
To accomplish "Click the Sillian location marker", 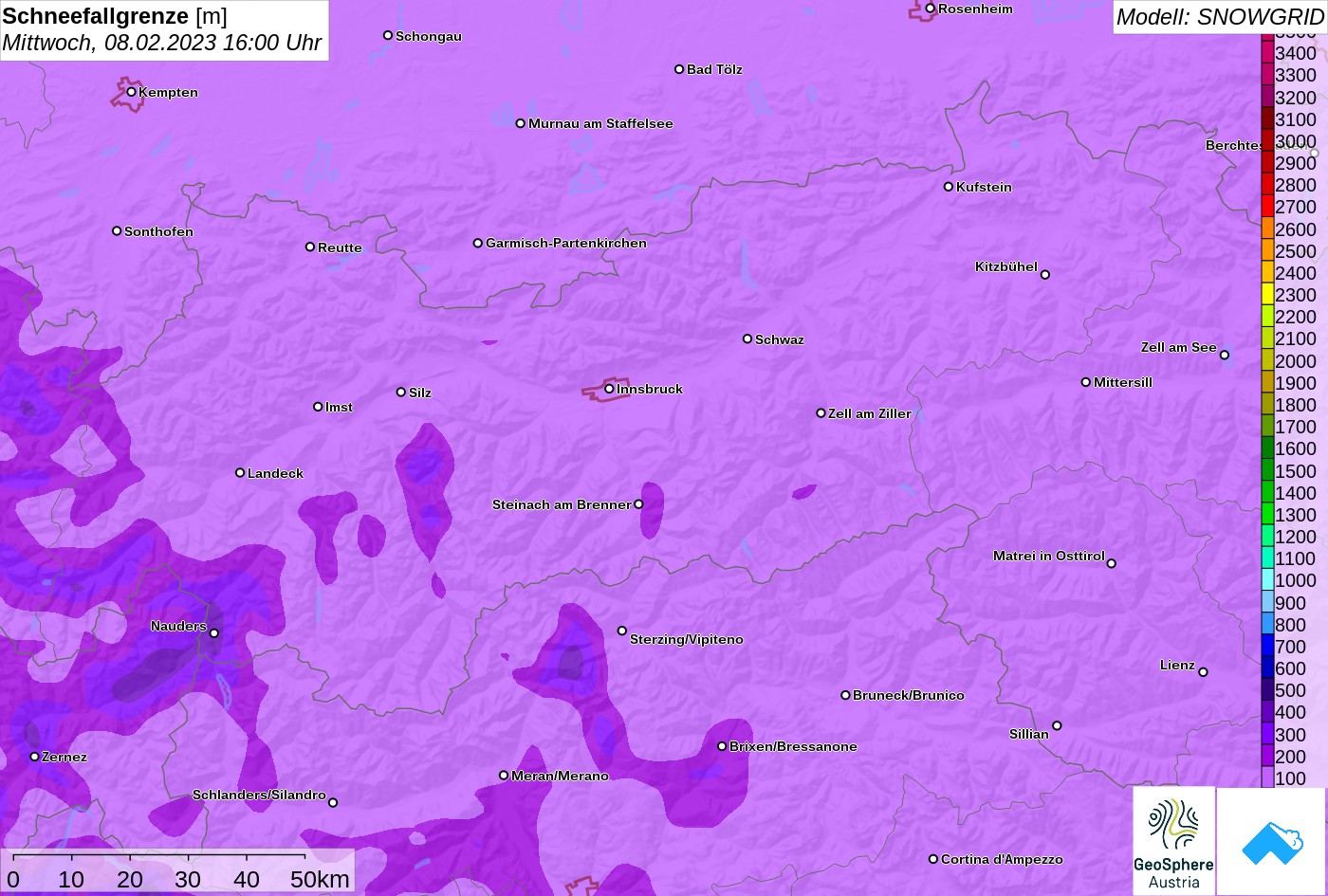I will pos(1057,726).
